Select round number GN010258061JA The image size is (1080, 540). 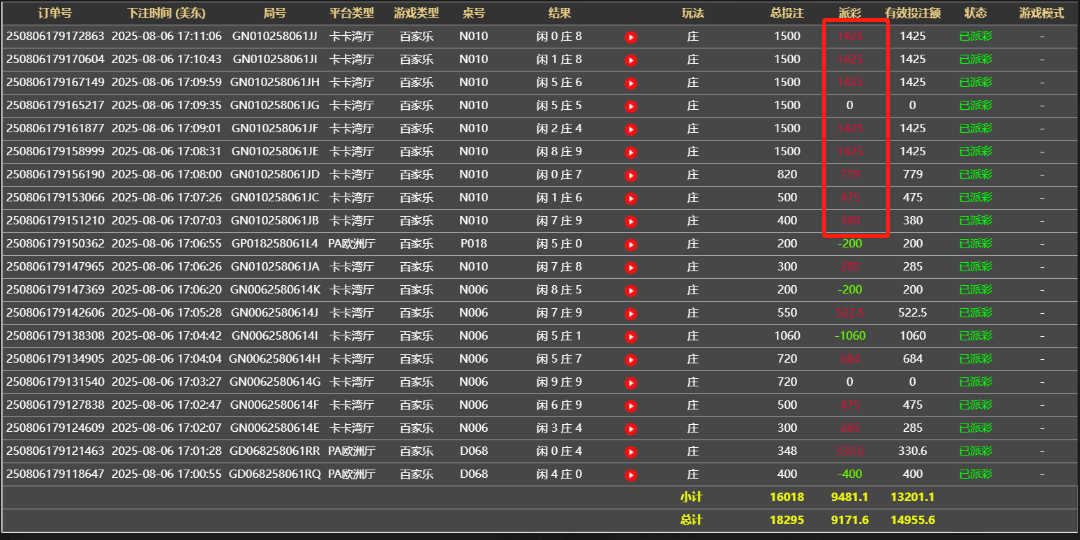pyautogui.click(x=275, y=267)
